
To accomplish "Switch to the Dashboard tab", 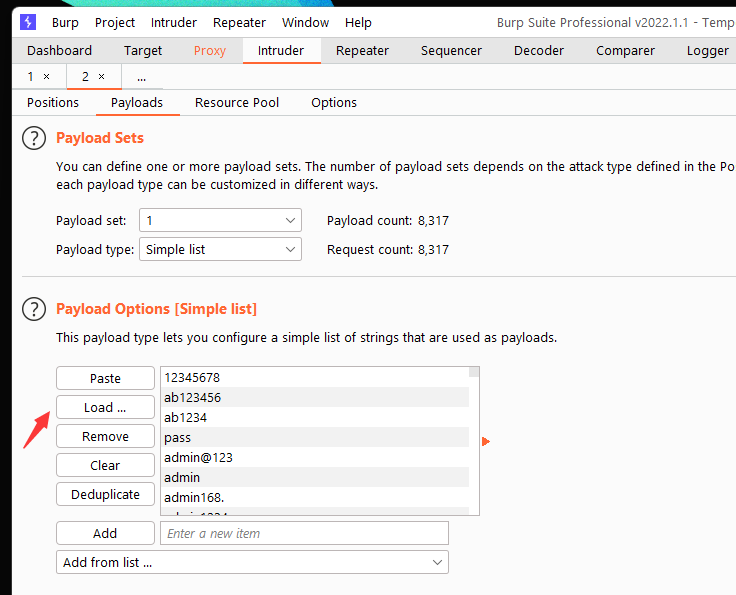I will click(60, 51).
